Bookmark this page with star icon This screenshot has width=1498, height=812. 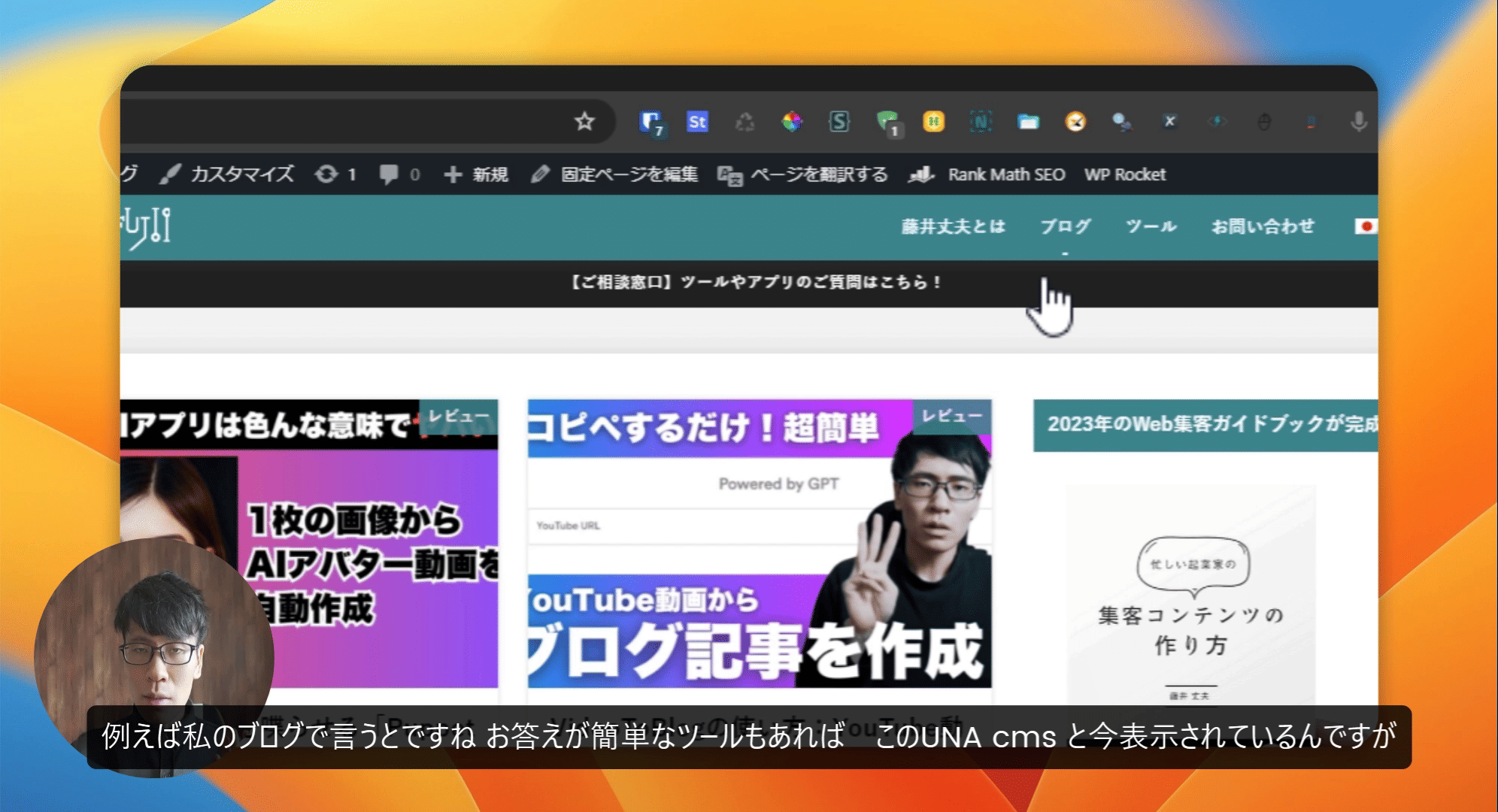(x=584, y=121)
